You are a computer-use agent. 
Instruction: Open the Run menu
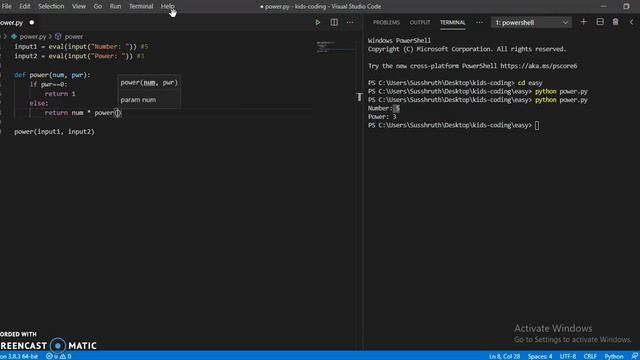(116, 7)
